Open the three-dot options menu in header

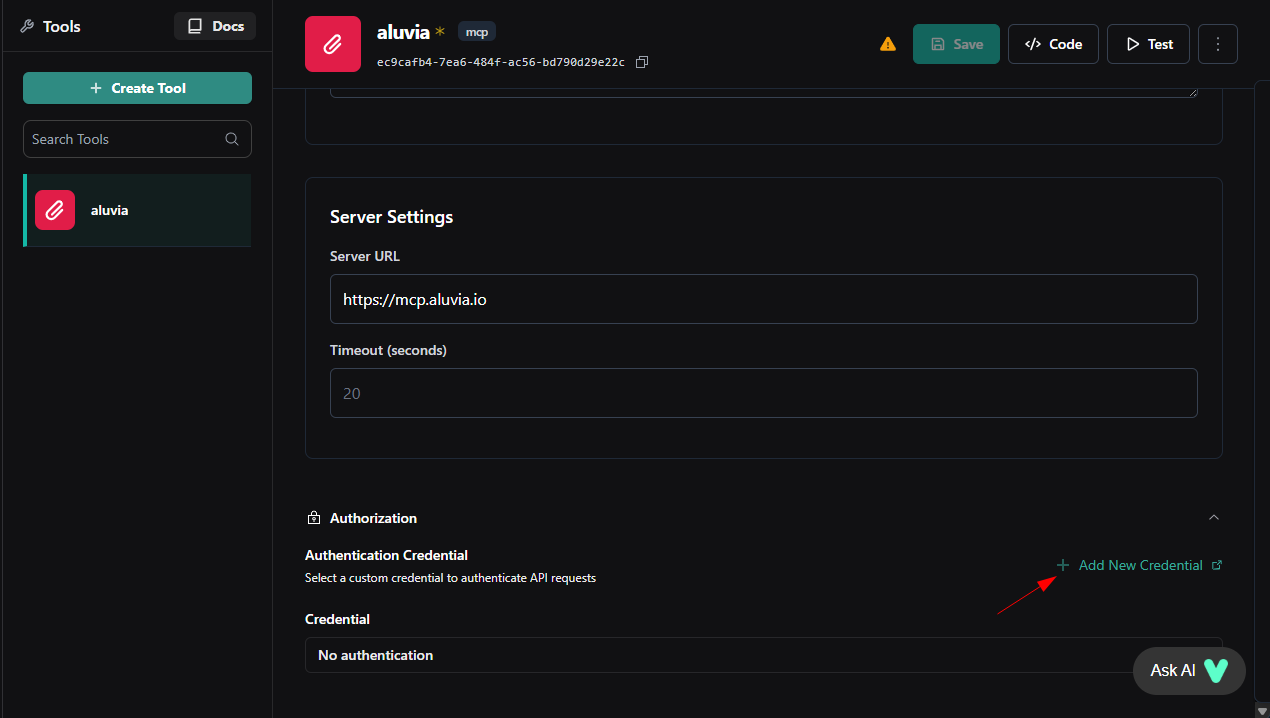(1217, 44)
